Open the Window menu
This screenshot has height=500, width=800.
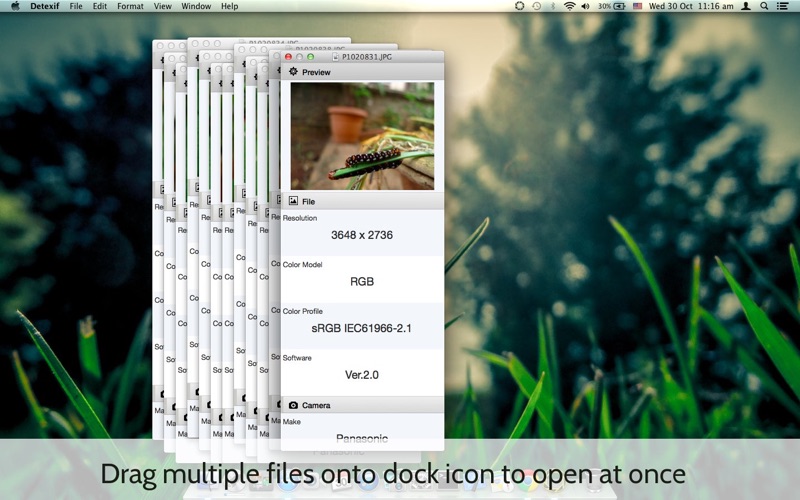[x=196, y=6]
